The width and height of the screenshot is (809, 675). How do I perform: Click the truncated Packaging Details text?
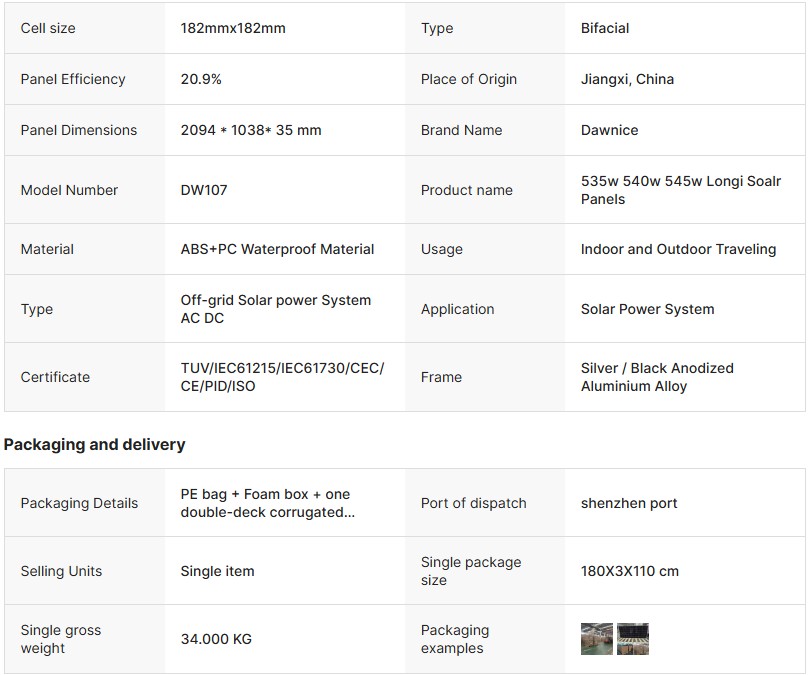click(x=265, y=503)
